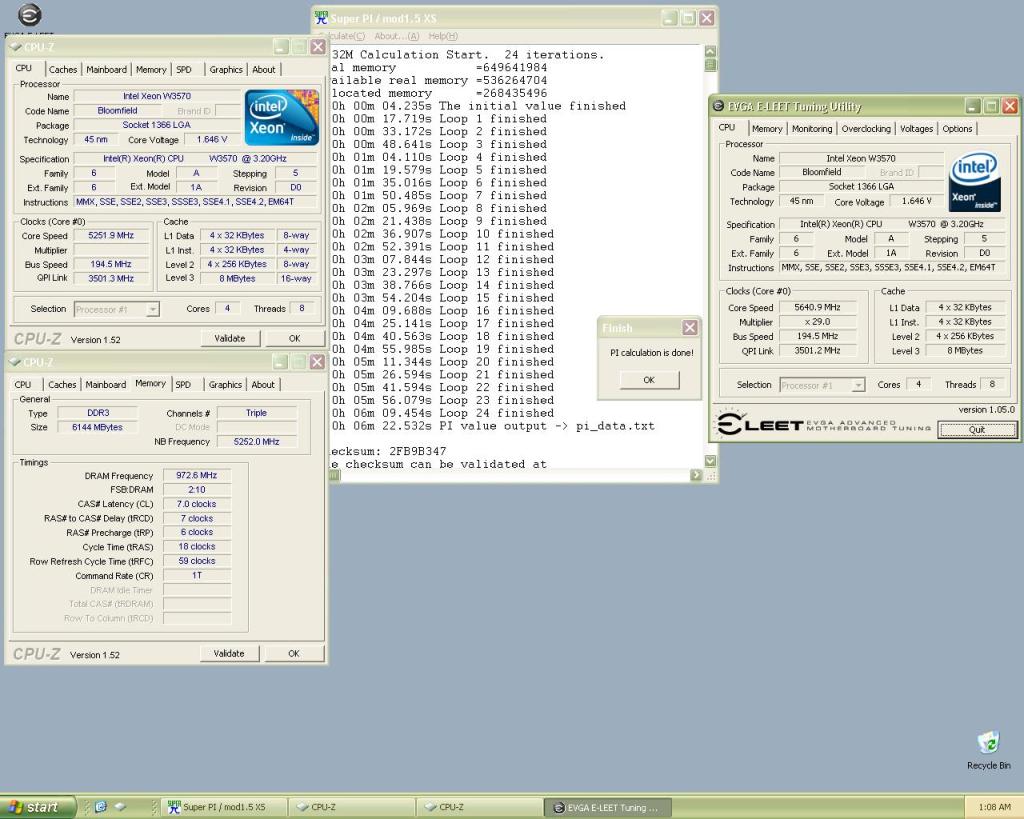This screenshot has height=819, width=1024.
Task: Click bottom CPU-Z window title bar icon
Action: (x=16, y=362)
